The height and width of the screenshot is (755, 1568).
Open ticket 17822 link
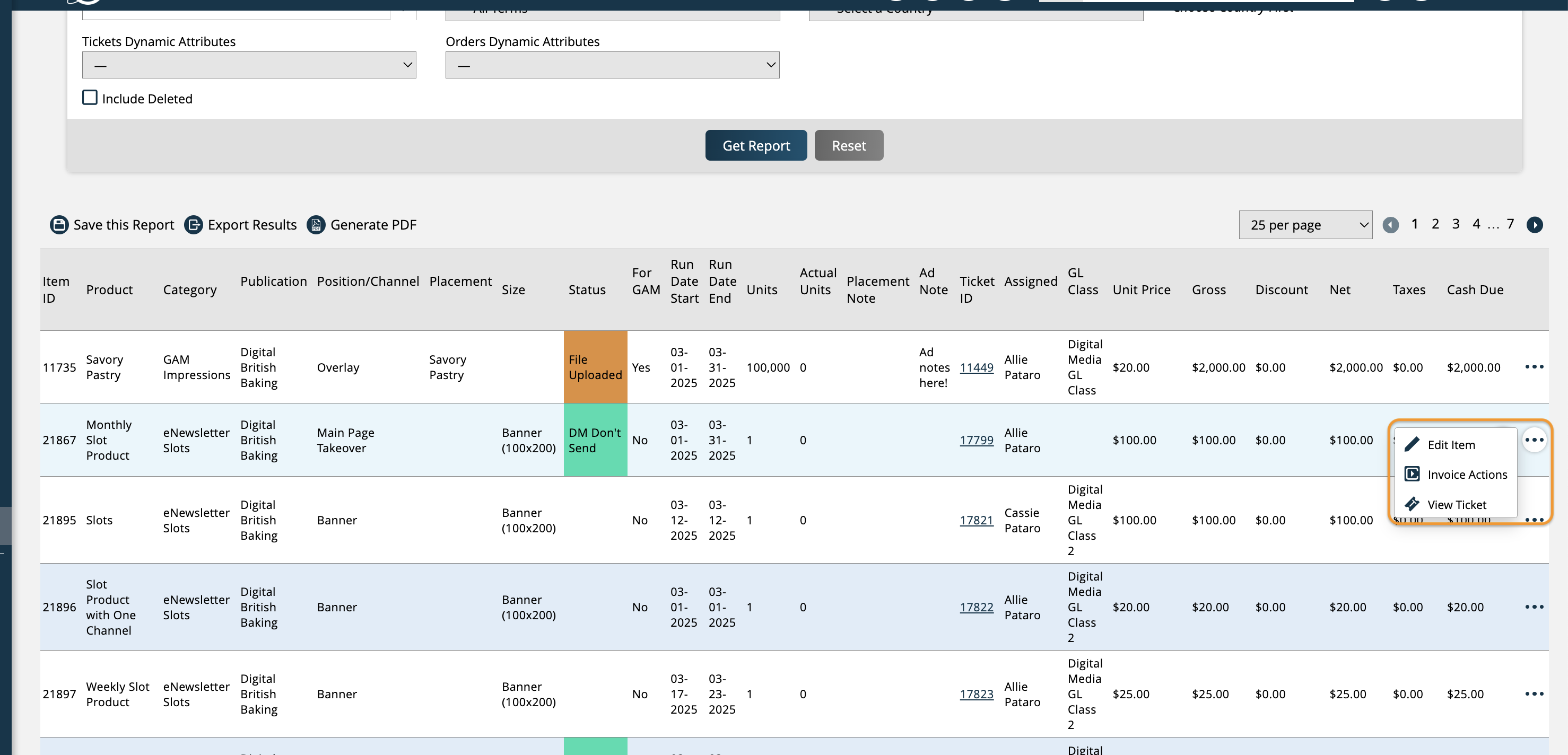(977, 607)
